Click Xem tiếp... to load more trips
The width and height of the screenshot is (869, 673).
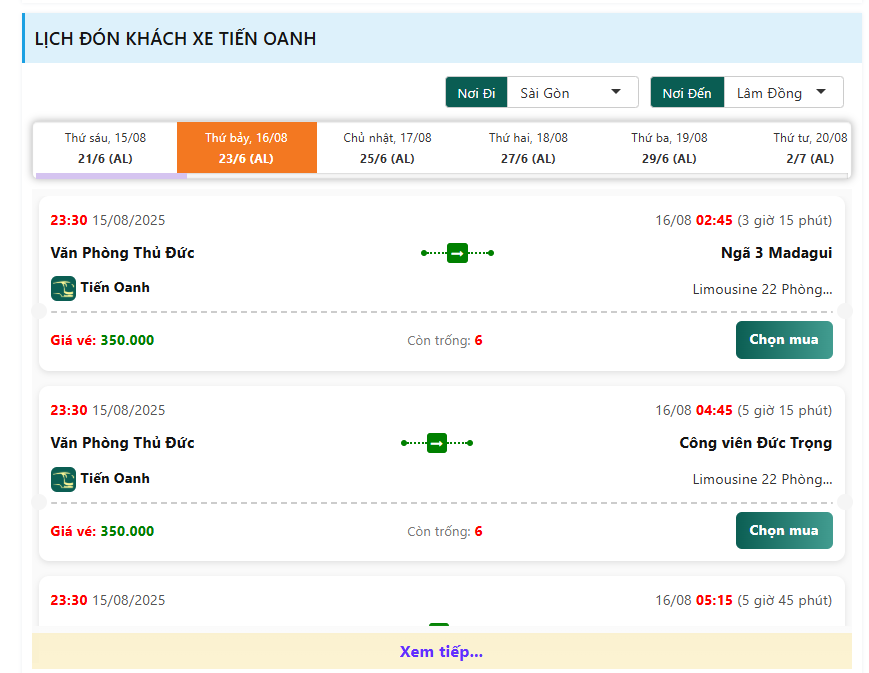click(x=441, y=651)
